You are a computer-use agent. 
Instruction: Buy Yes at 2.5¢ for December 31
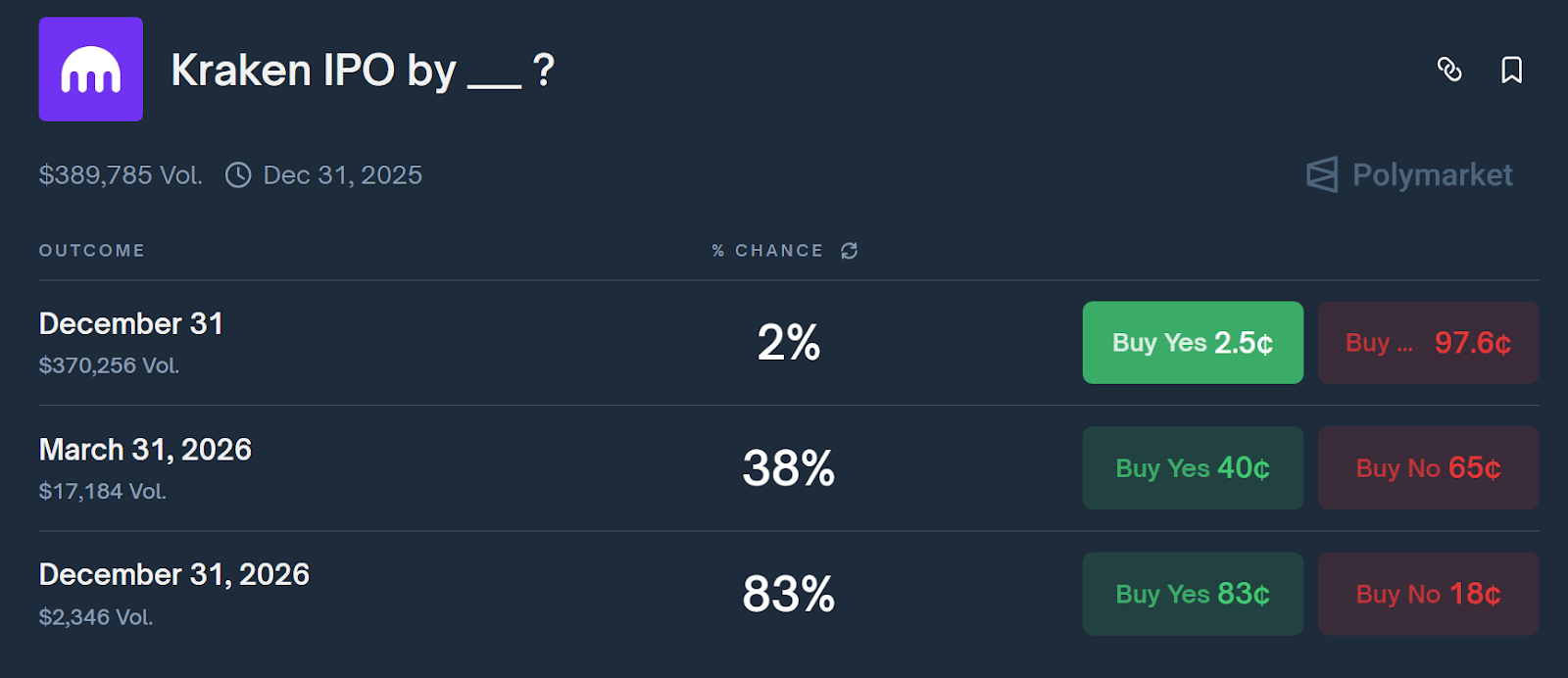pos(1193,343)
